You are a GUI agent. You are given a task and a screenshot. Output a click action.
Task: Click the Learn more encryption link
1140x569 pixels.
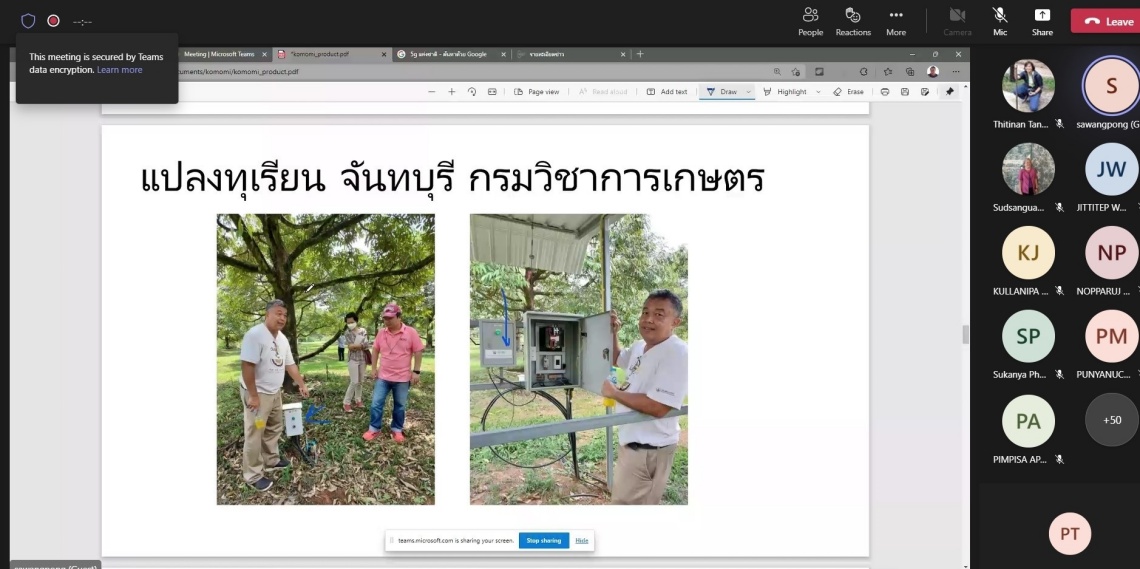120,70
